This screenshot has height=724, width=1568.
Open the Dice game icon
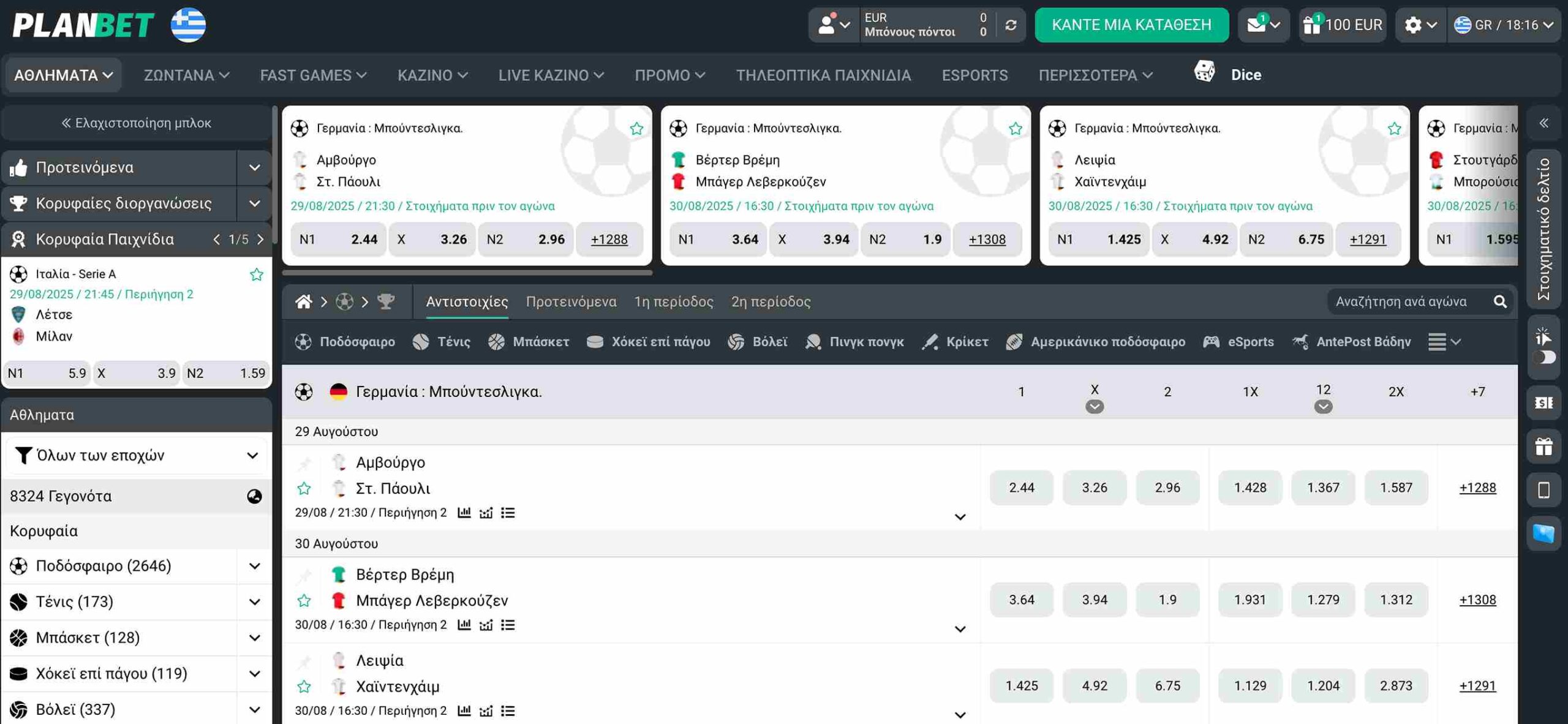1204,72
